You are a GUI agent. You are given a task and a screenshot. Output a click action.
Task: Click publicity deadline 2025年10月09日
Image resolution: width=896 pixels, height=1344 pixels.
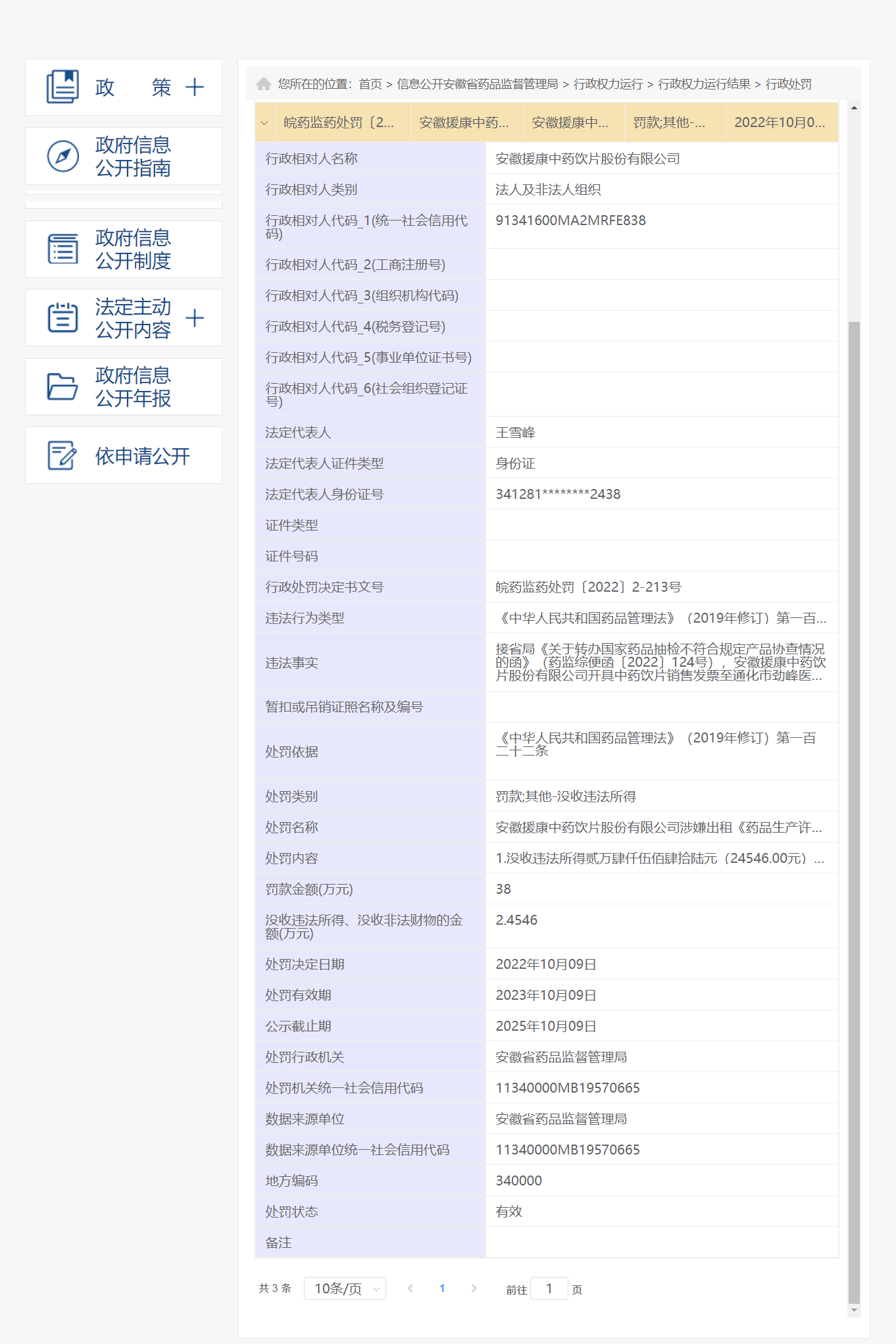pos(546,1026)
